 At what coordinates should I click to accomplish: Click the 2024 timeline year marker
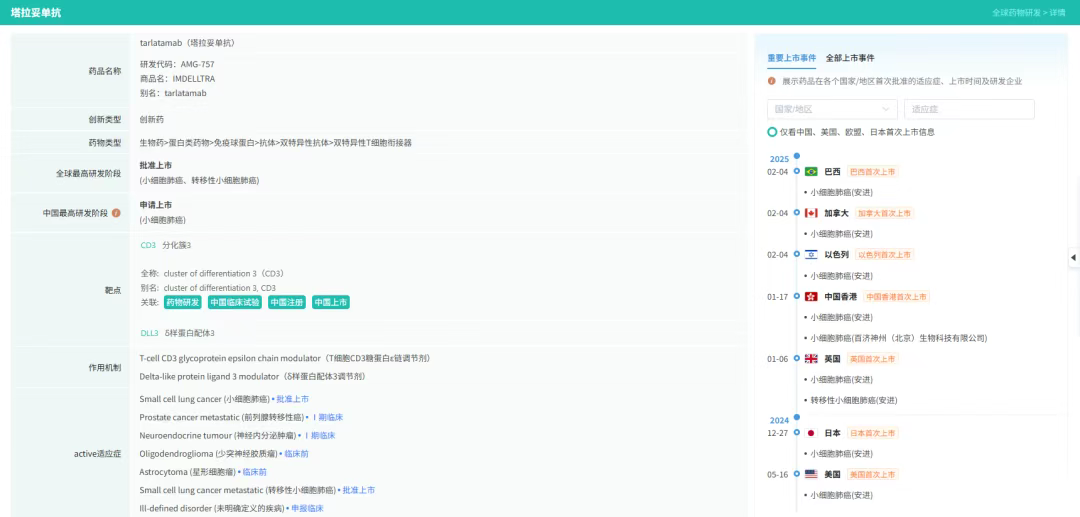779,420
